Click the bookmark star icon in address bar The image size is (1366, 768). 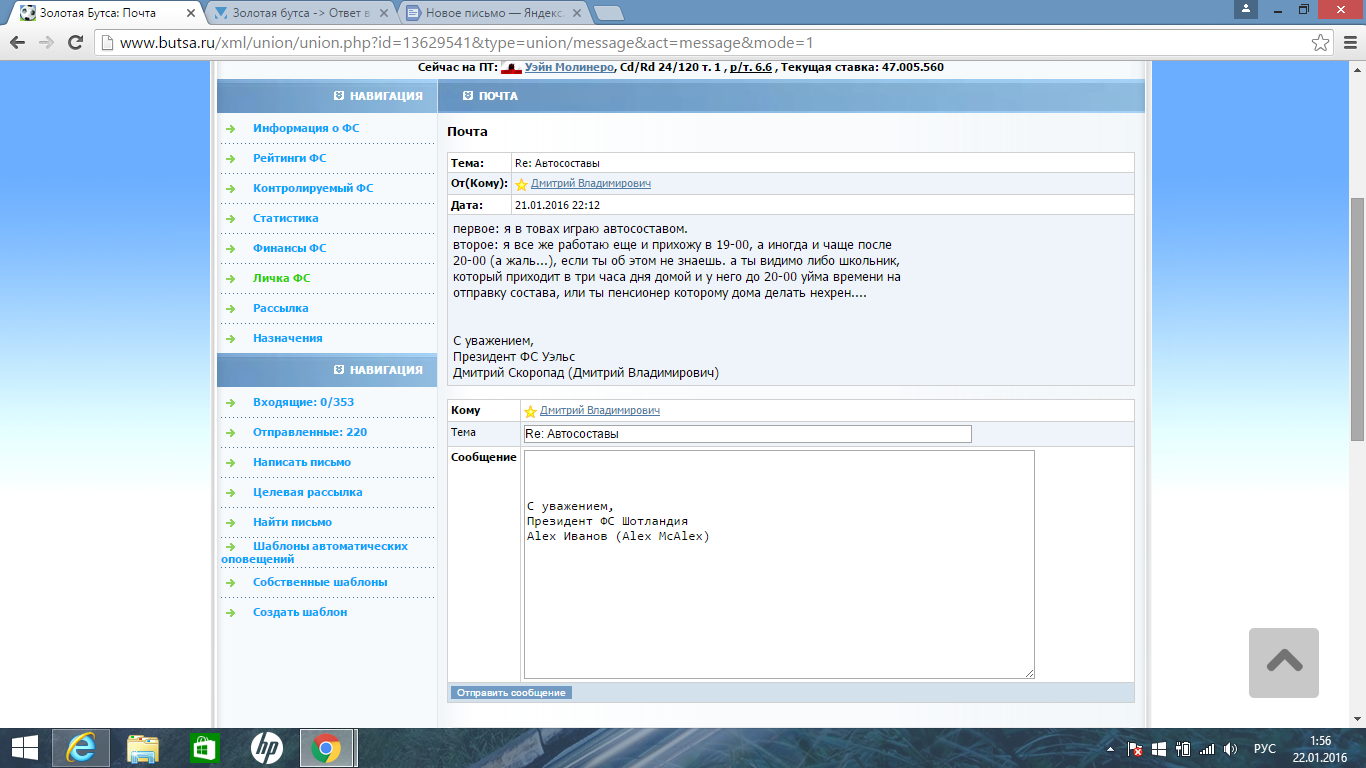pos(1320,43)
